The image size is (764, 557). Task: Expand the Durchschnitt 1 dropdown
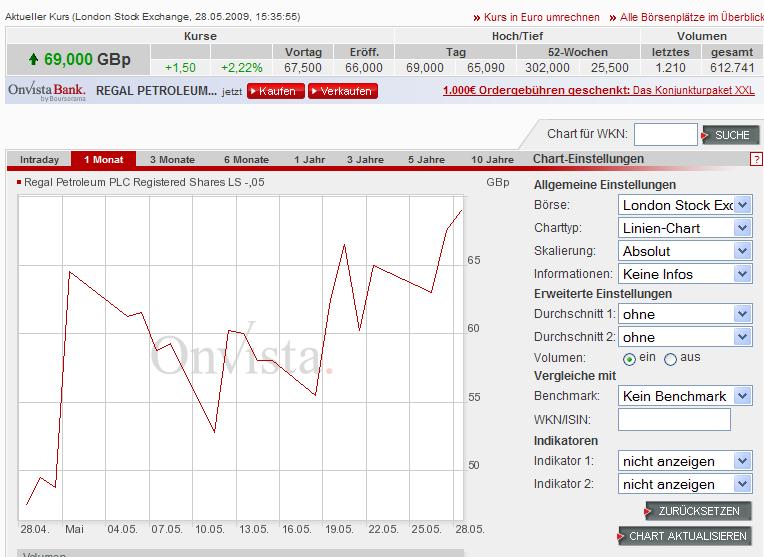[x=685, y=314]
